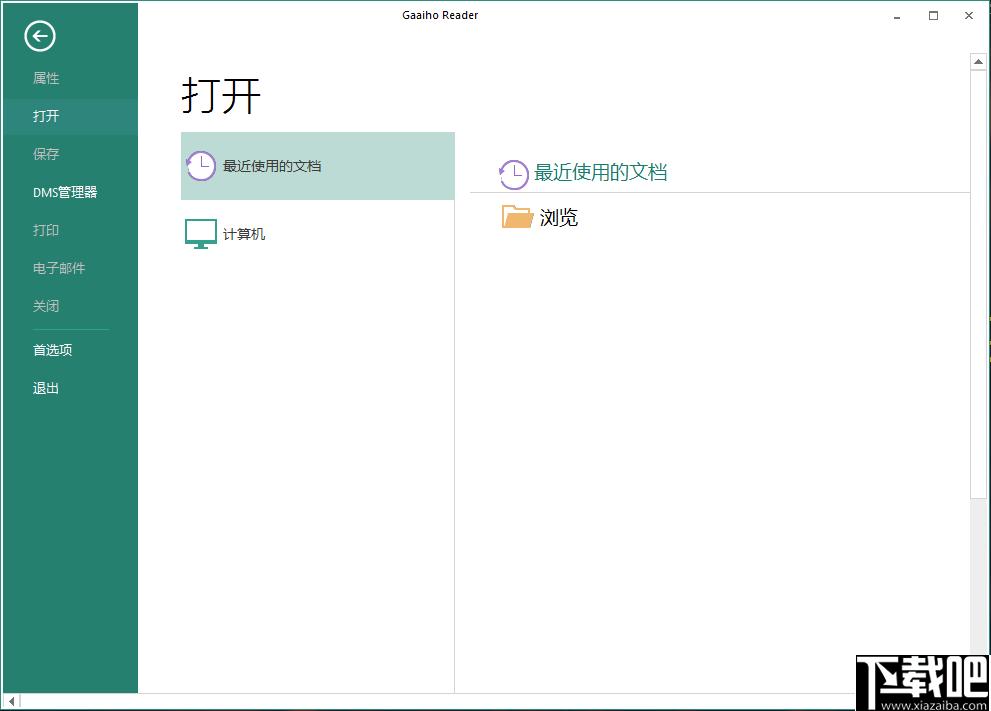This screenshot has width=991, height=711.
Task: Click the horizontal scrollbar left arrow
Action: point(11,701)
